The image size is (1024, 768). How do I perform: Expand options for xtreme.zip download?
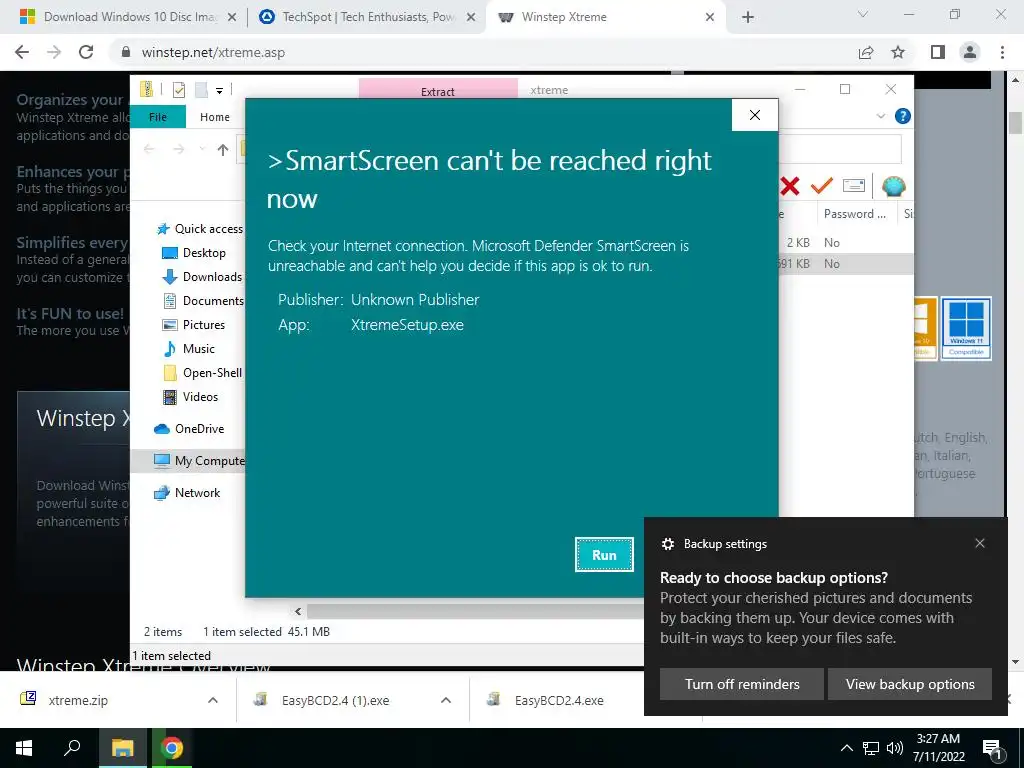pos(213,700)
